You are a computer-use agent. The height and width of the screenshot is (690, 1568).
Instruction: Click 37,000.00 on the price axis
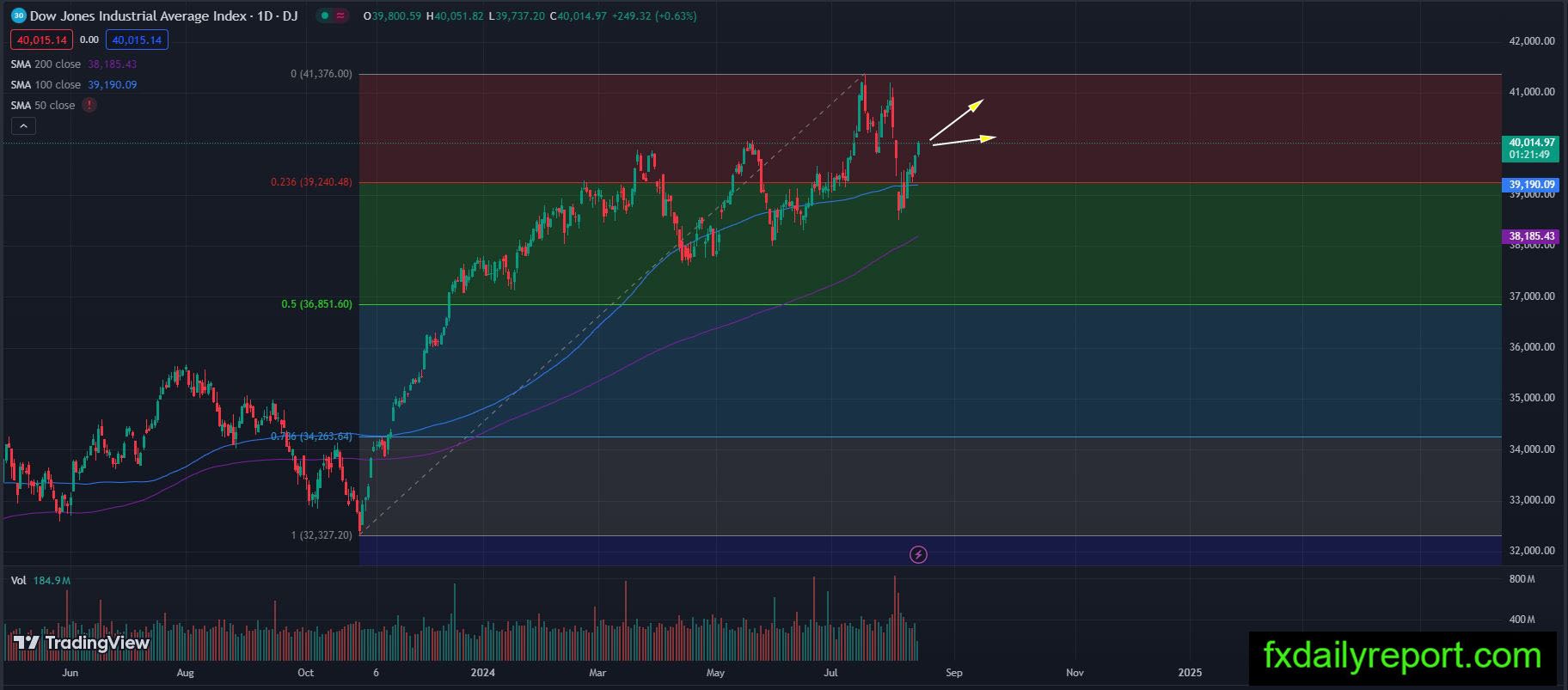pos(1532,296)
